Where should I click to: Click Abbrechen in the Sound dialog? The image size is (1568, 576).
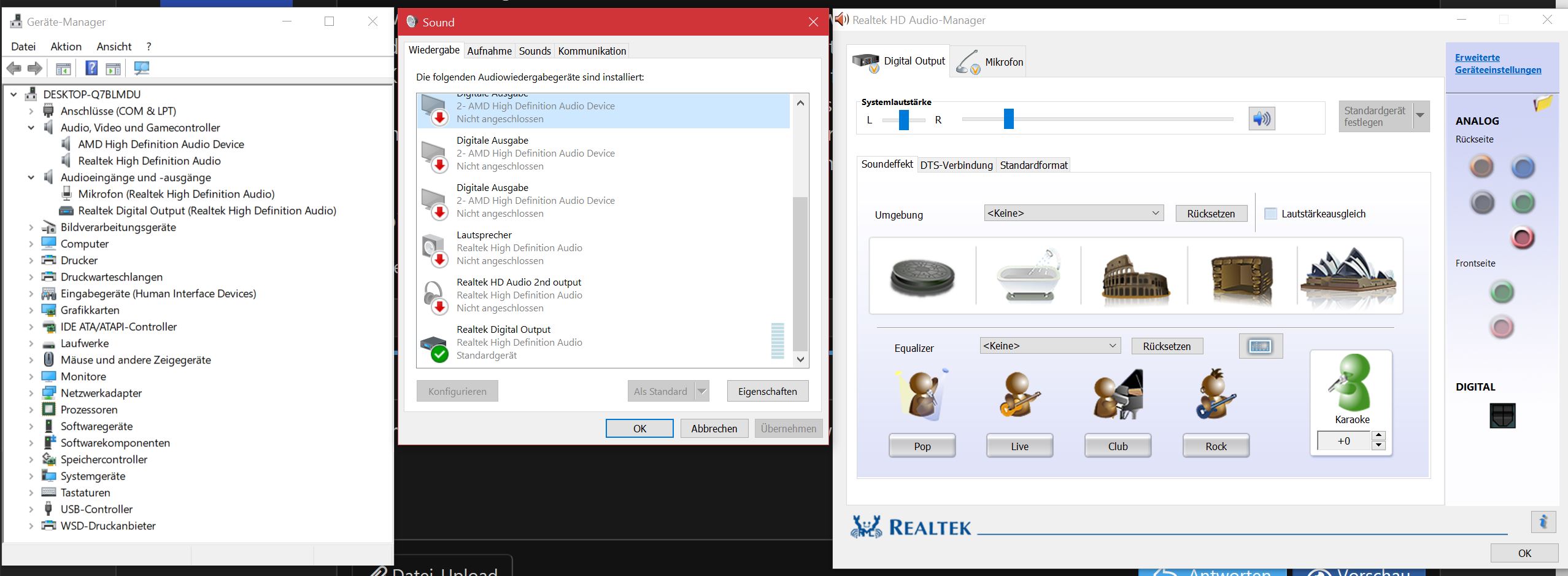pyautogui.click(x=714, y=429)
